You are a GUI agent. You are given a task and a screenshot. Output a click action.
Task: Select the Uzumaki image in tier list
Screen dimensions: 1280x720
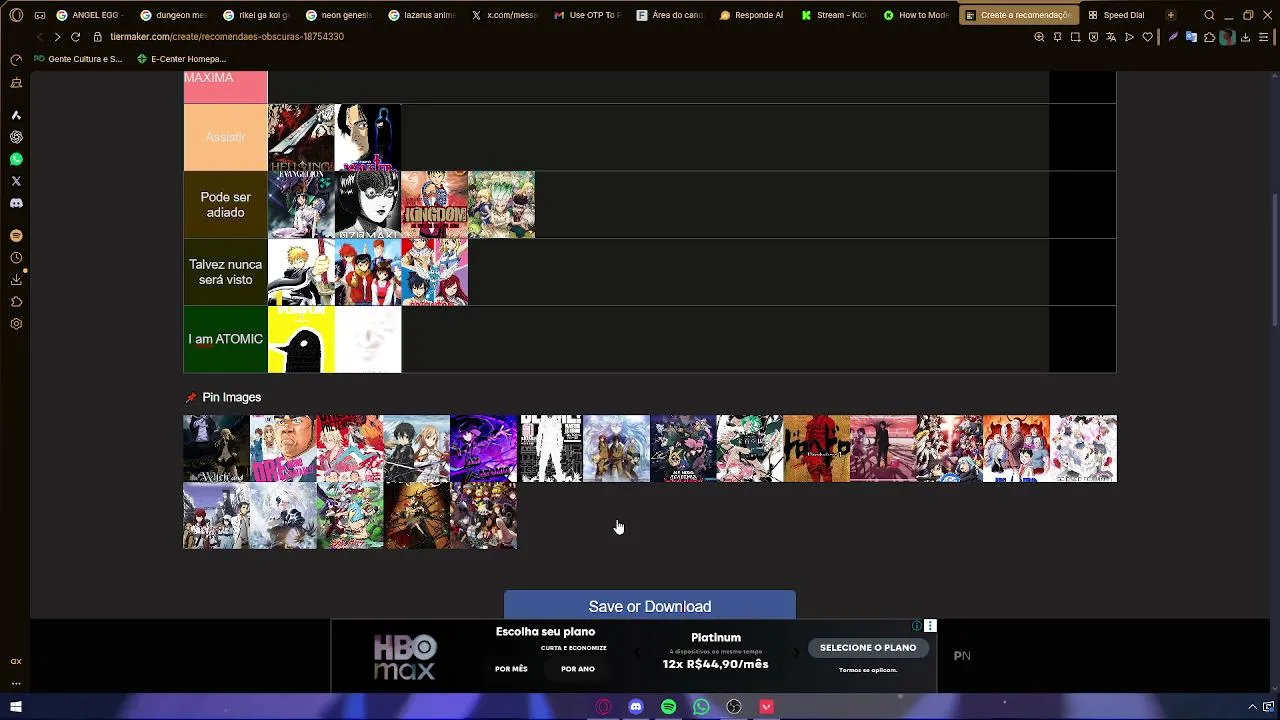pos(368,205)
